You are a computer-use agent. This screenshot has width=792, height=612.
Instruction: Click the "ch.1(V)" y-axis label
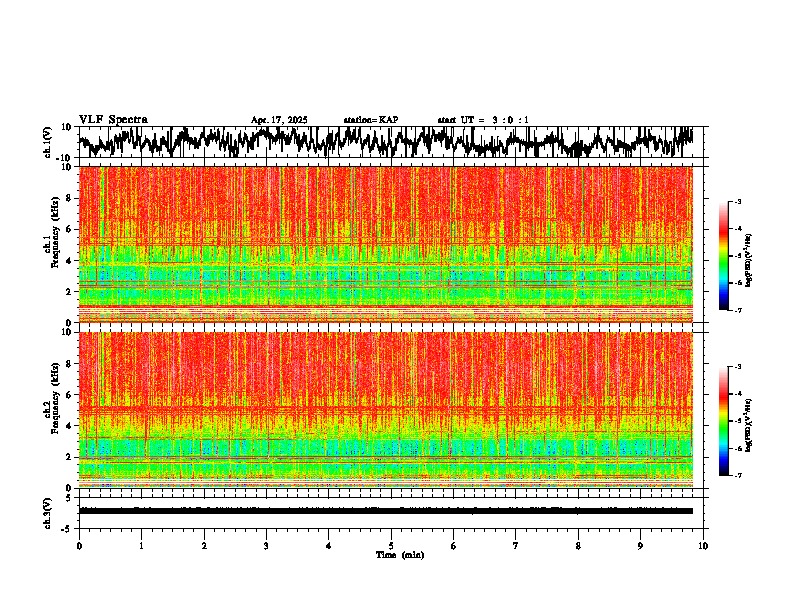[48, 142]
